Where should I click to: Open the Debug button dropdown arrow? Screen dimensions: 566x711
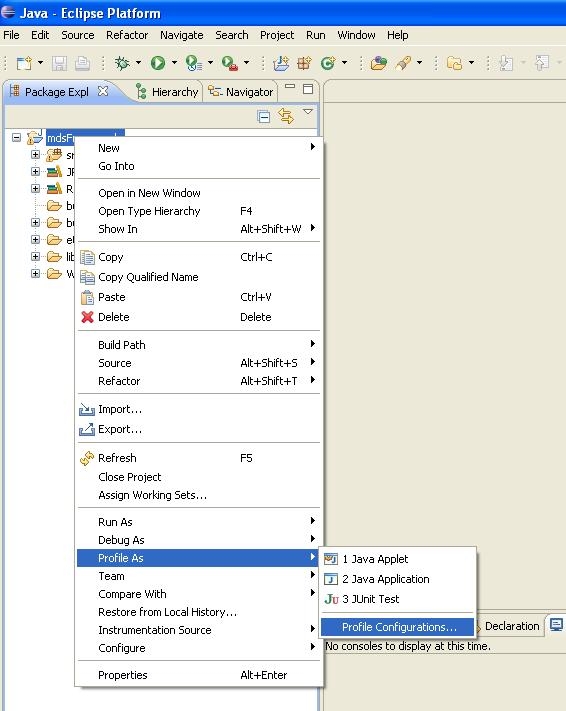(138, 63)
